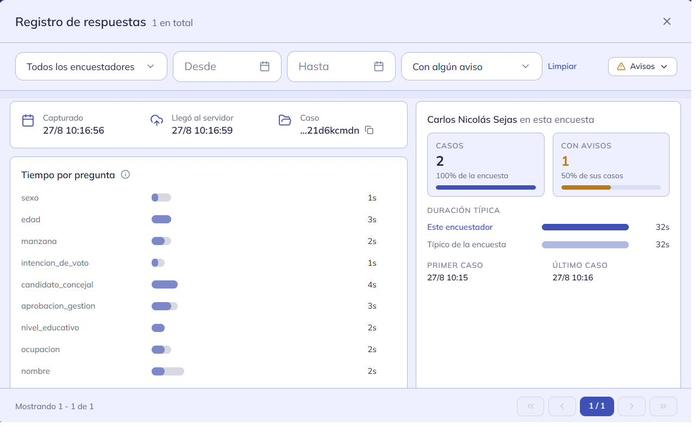Click the Hasta date field
Screen dimensions: 700x426
point(341,67)
